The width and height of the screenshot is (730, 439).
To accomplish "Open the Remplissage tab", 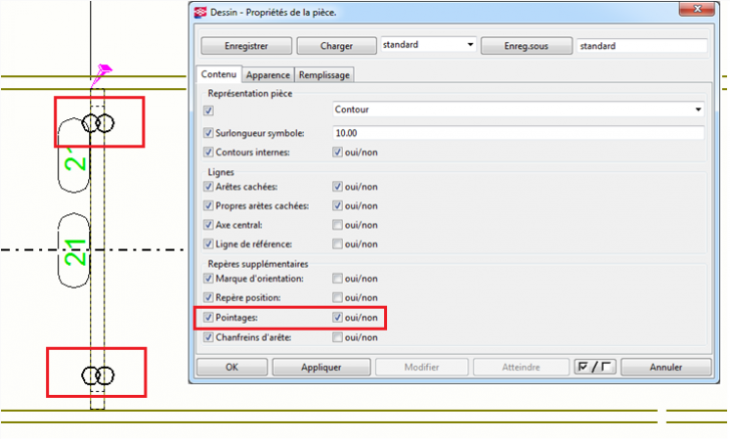I will pos(324,75).
